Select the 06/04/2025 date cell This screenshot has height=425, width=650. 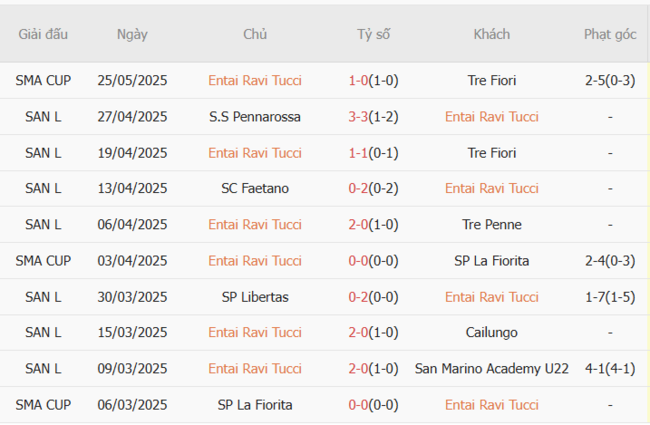(x=132, y=225)
